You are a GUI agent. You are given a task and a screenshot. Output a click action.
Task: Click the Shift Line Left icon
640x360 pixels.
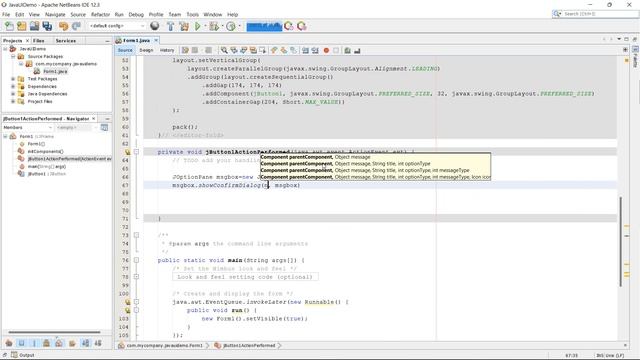[x=305, y=50]
